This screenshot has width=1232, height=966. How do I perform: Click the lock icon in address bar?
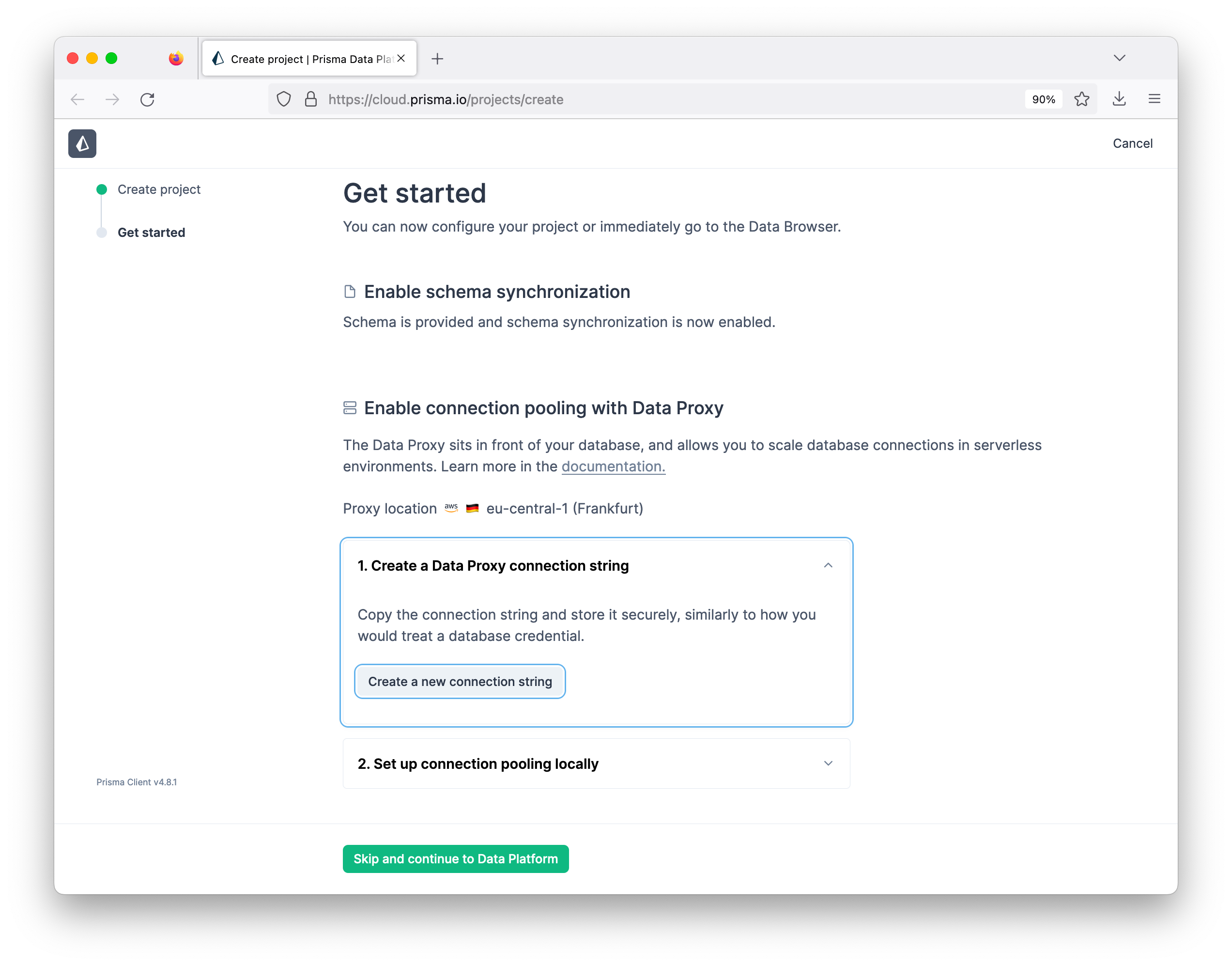[x=311, y=99]
